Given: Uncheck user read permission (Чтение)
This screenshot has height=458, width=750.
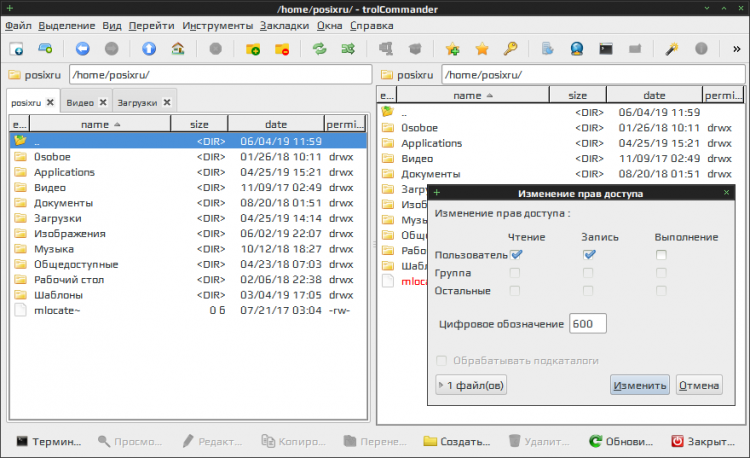Looking at the screenshot, I should tap(517, 255).
